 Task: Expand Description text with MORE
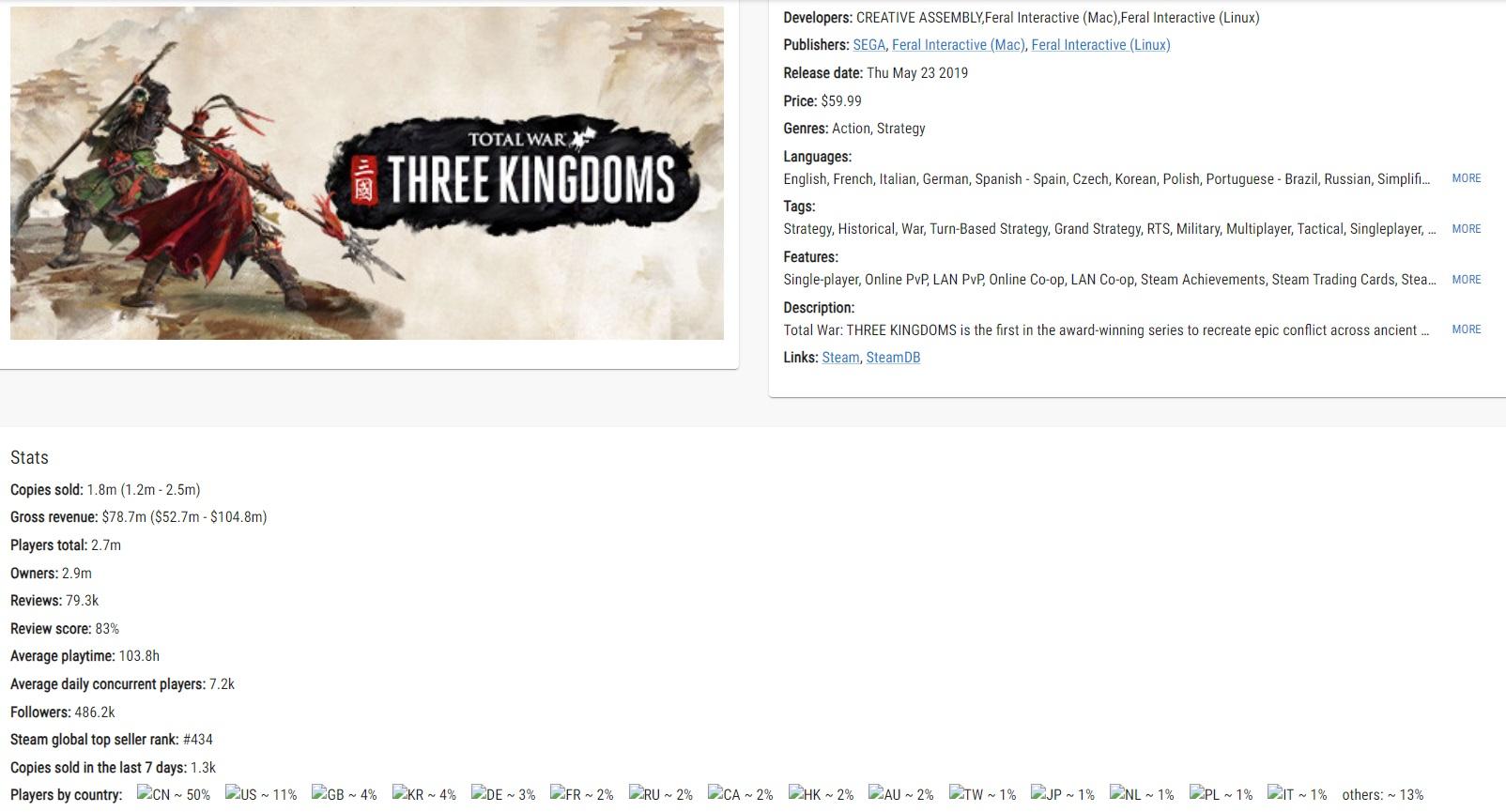click(1466, 329)
